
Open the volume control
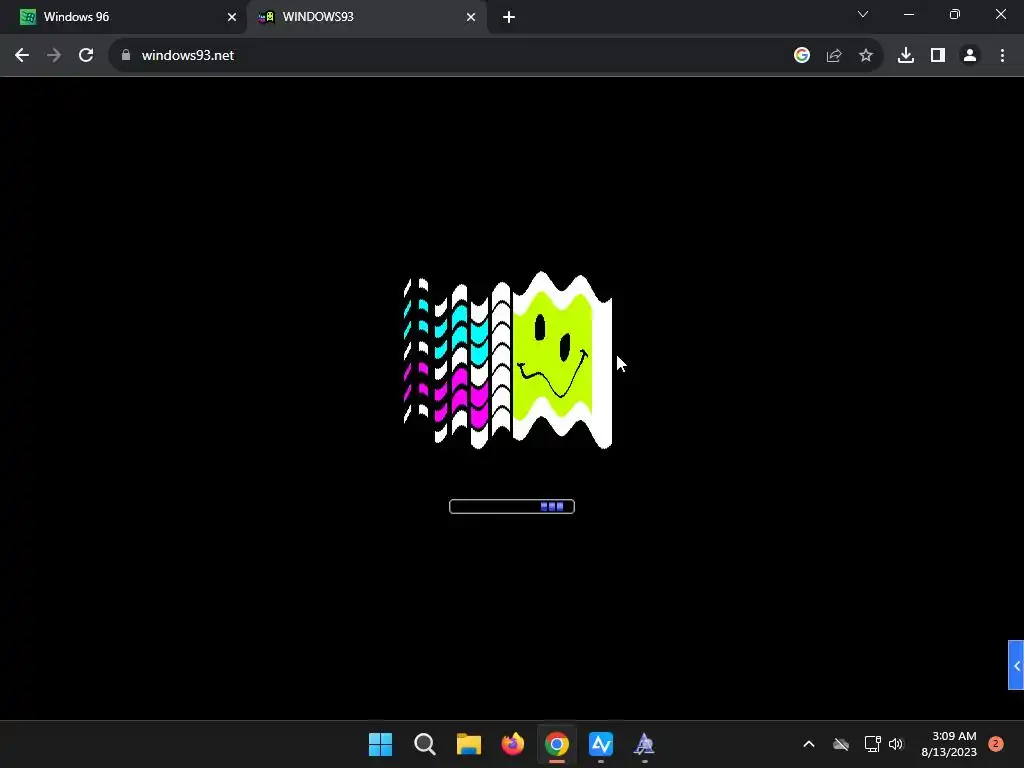point(896,744)
